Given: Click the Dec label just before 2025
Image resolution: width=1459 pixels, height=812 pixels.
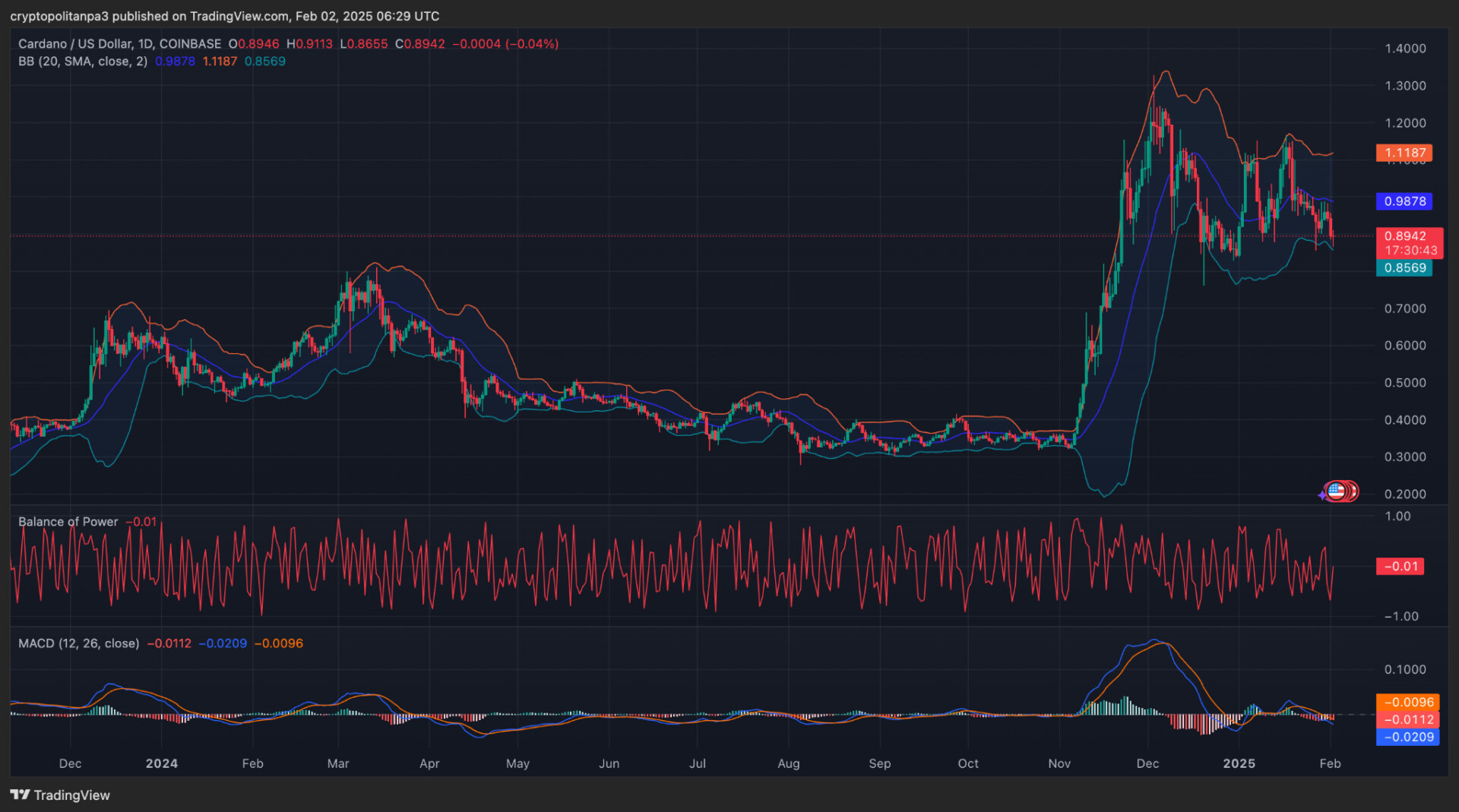Looking at the screenshot, I should point(1148,764).
